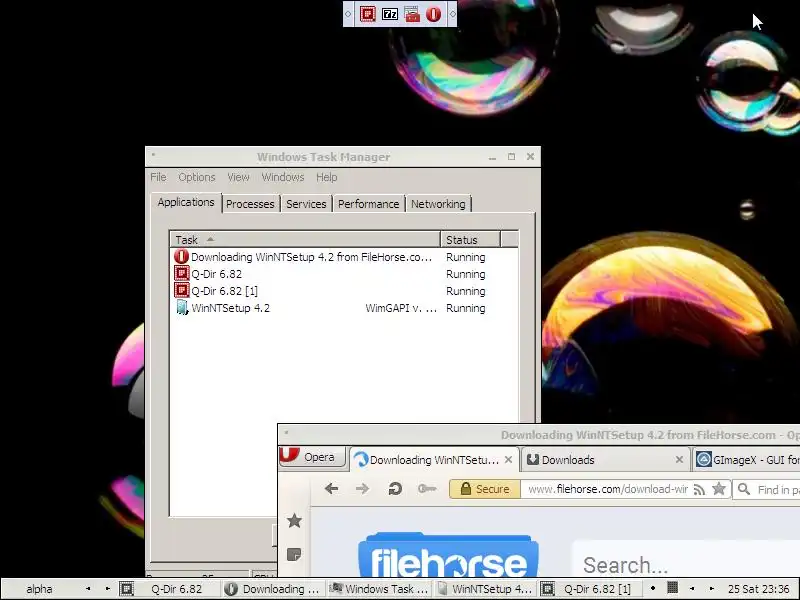This screenshot has height=600, width=800.
Task: Switch to the GImageX browser tab
Action: pyautogui.click(x=747, y=460)
